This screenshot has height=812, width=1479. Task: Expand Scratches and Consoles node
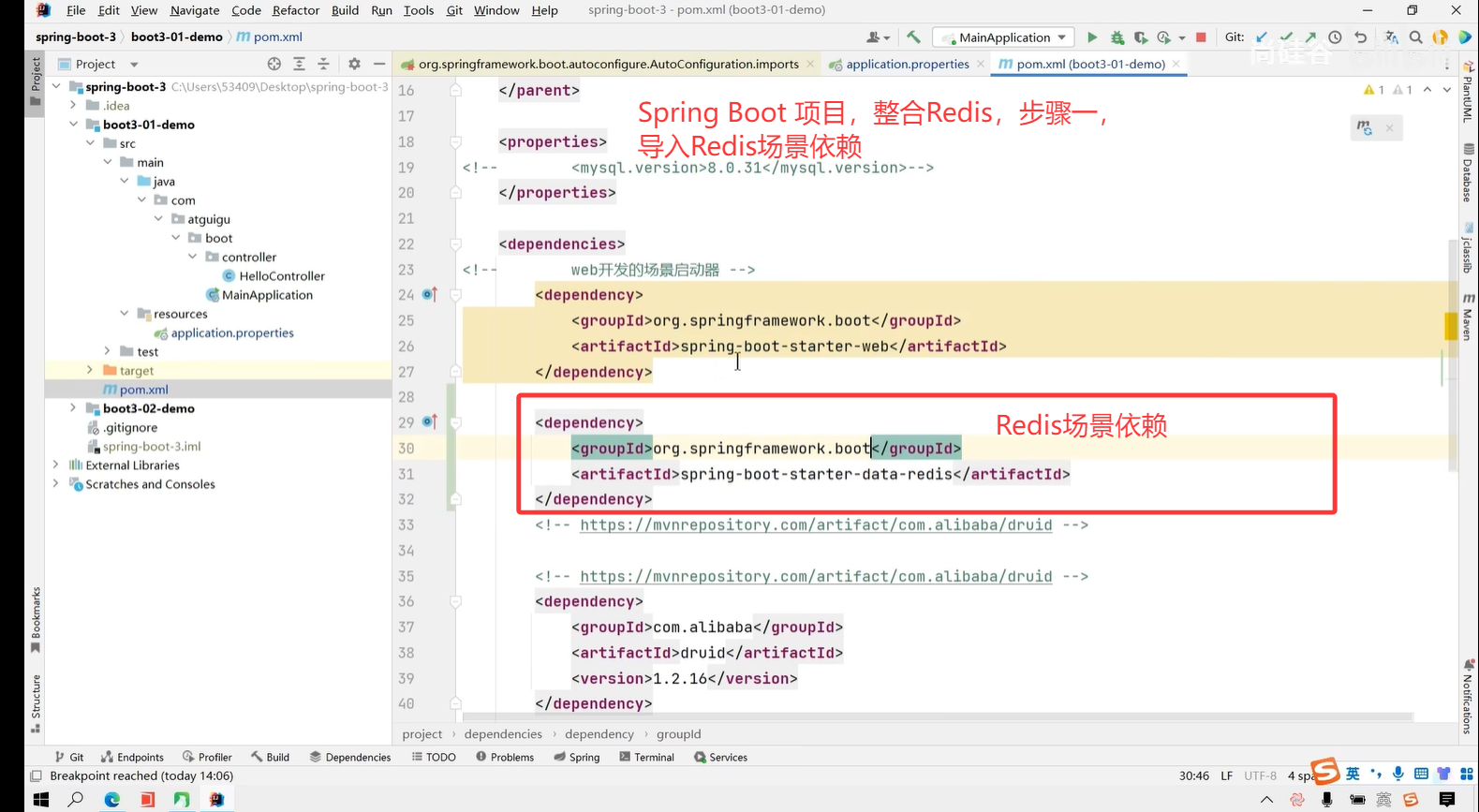click(57, 483)
